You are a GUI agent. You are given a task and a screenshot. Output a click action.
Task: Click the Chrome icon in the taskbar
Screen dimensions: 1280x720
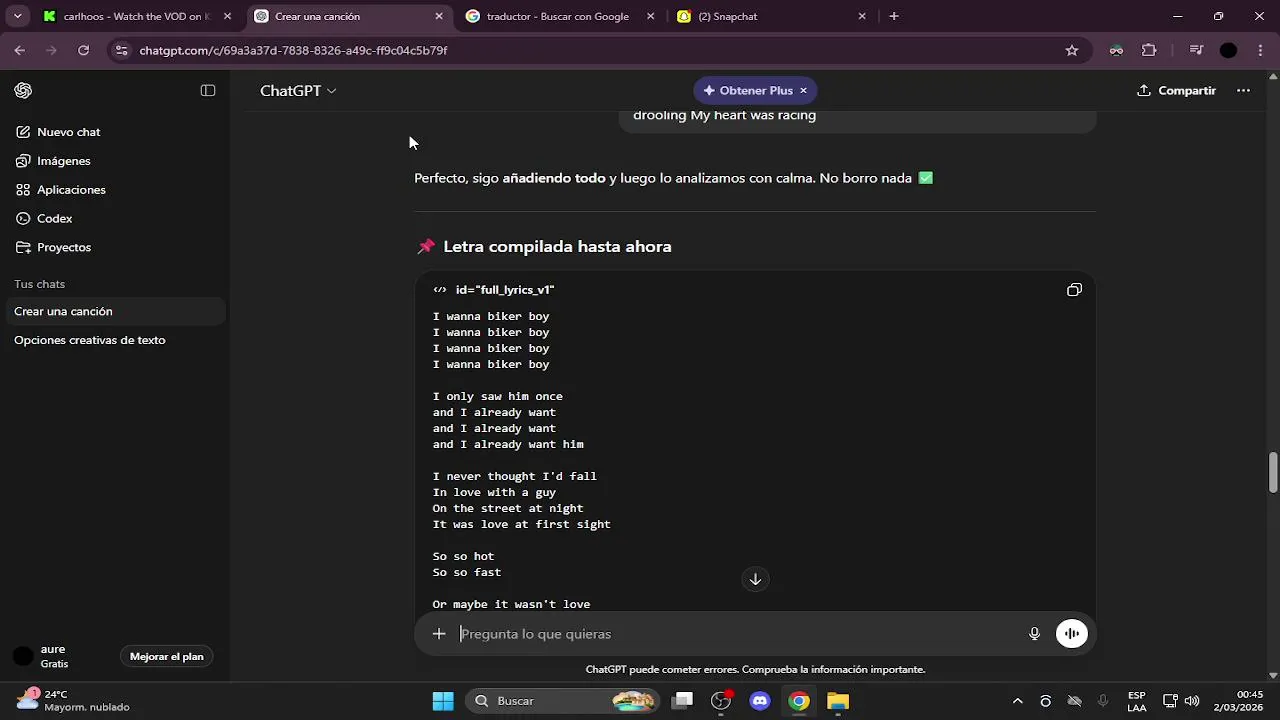point(799,701)
